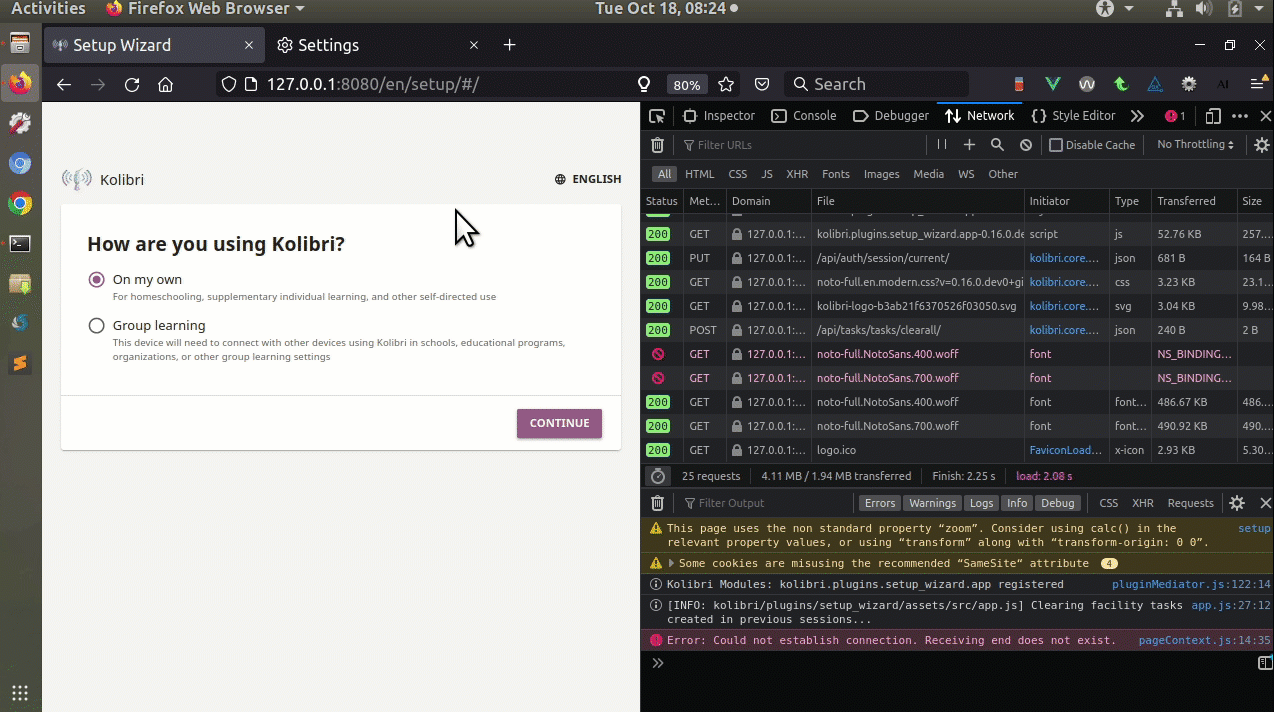The width and height of the screenshot is (1274, 712).
Task: Pick an element with the devtools picker icon
Action: point(656,116)
